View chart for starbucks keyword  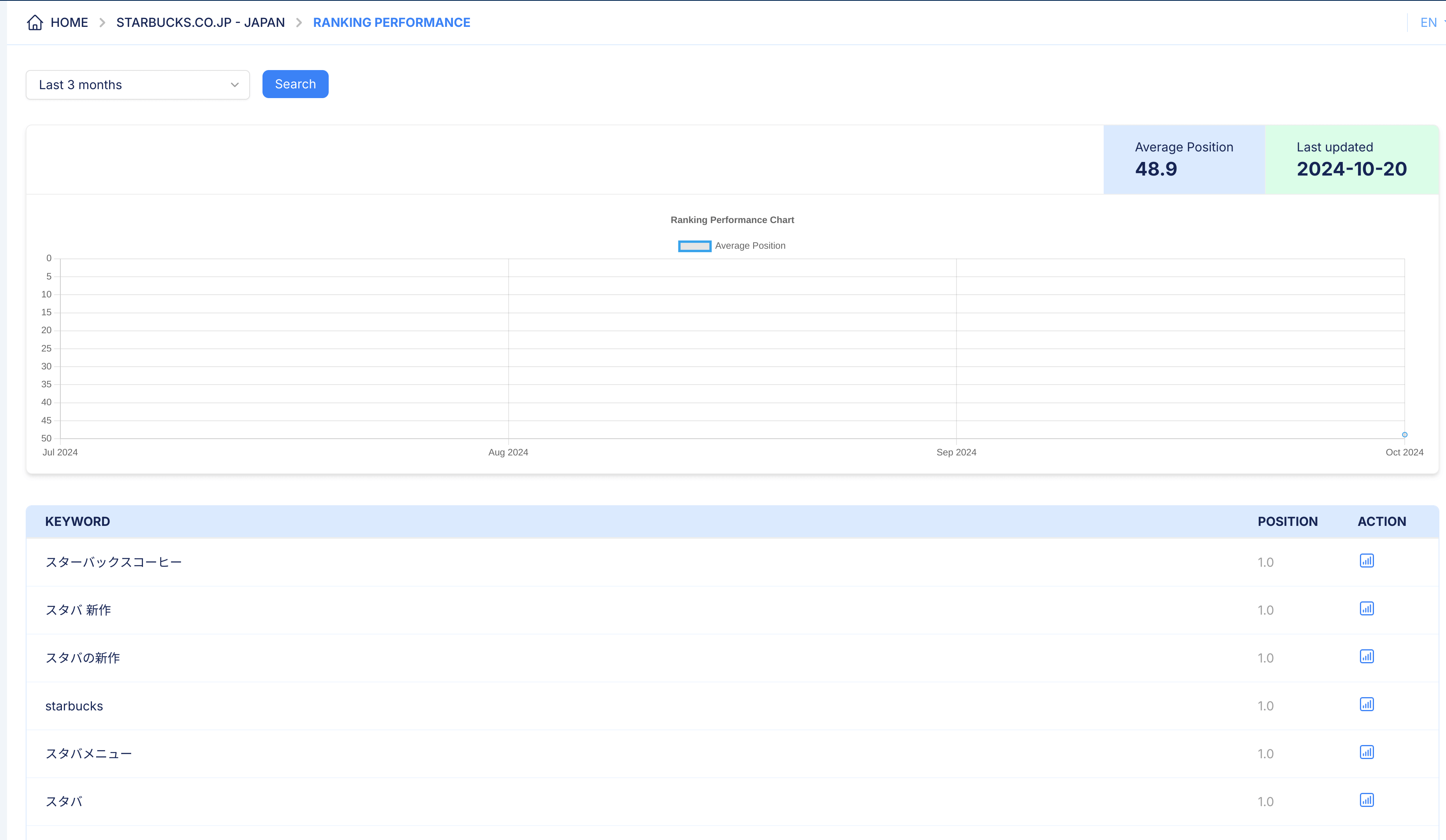[x=1366, y=704]
